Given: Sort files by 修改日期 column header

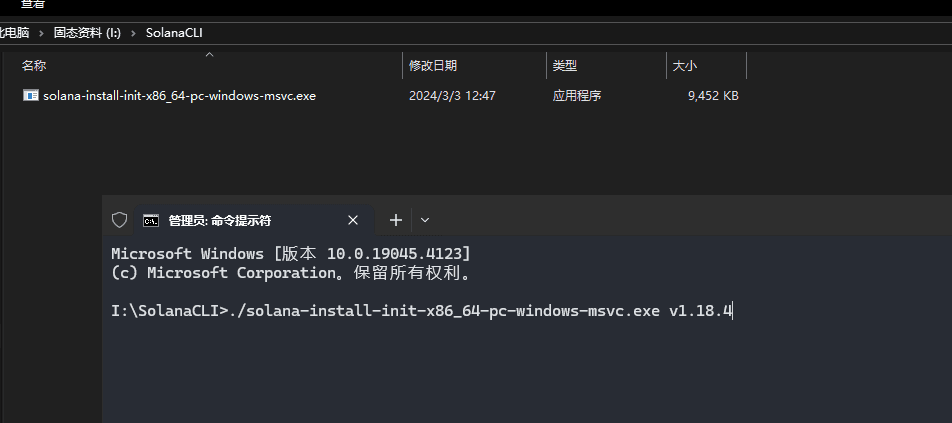Looking at the screenshot, I should pyautogui.click(x=433, y=66).
